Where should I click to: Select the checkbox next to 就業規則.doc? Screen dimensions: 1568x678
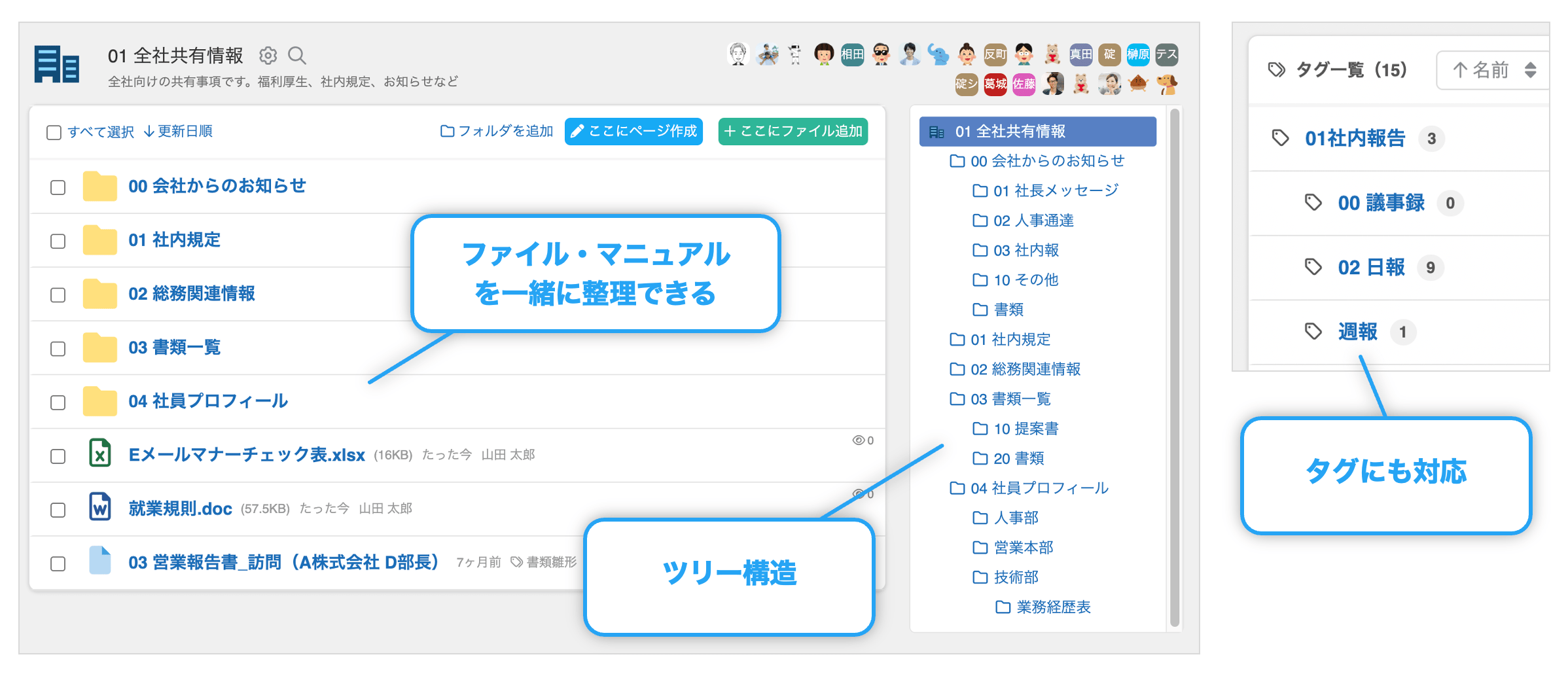tap(58, 510)
